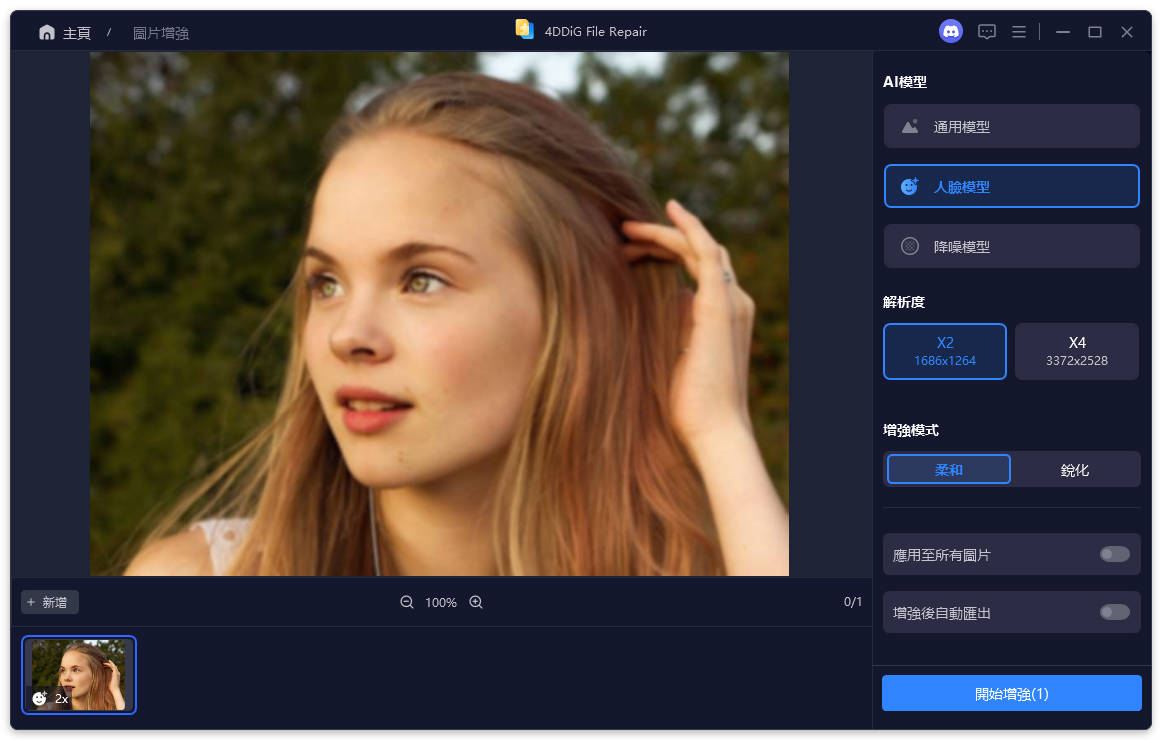Choose the 降噪模型 option
Viewport: 1162px width, 740px height.
click(x=1011, y=246)
